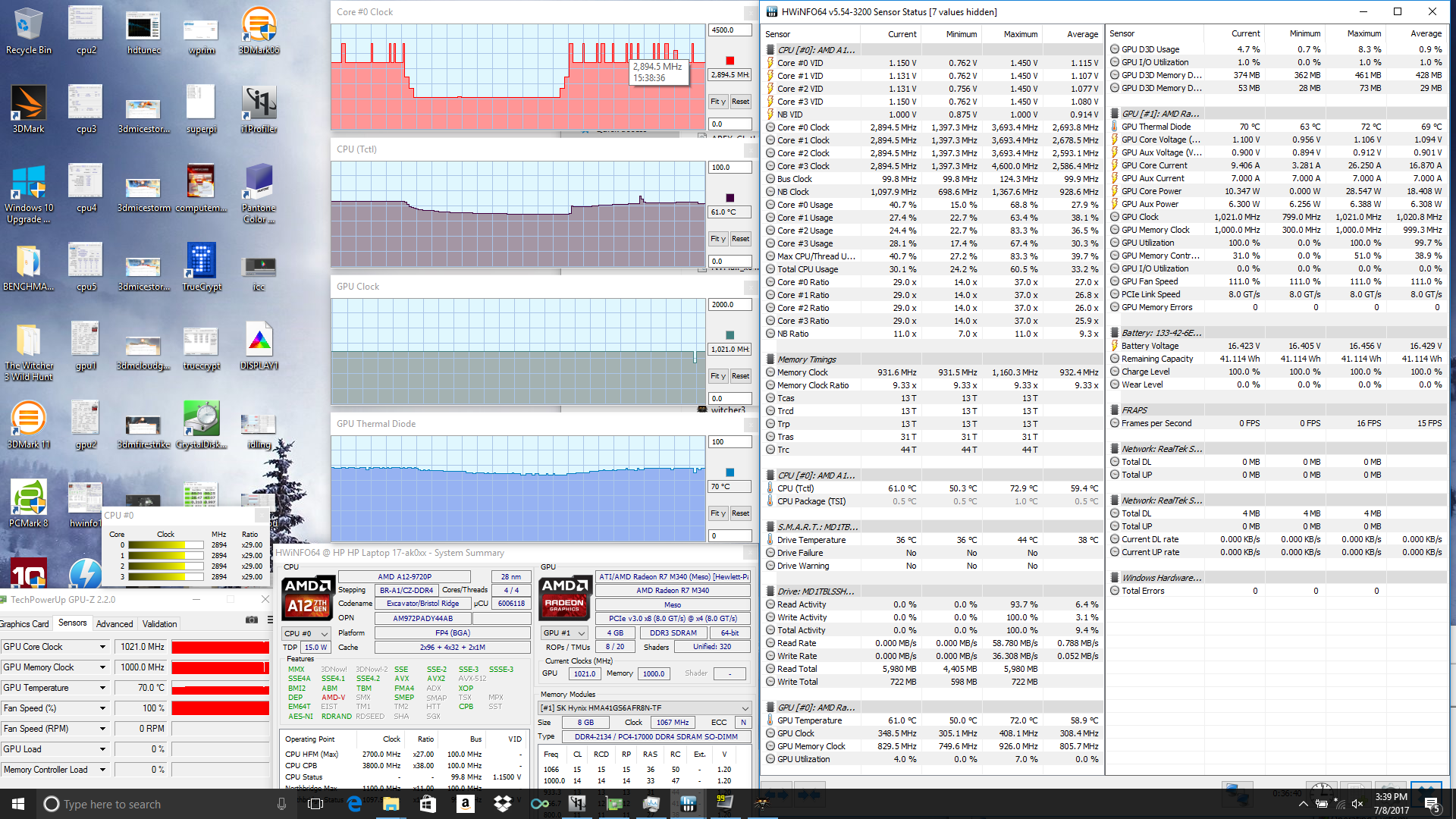Viewport: 1456px width, 819px height.
Task: Select the 3DMark desktop icon
Action: 28,110
